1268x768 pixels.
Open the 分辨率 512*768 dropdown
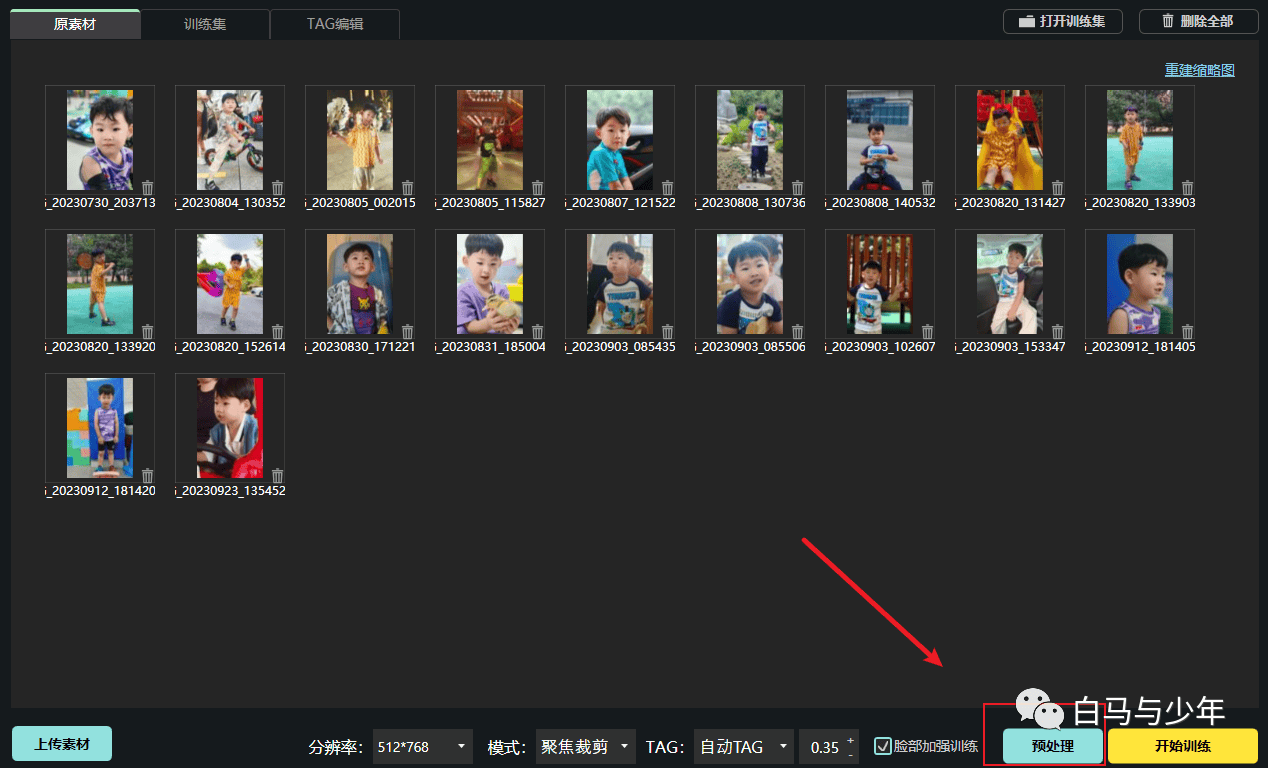click(x=423, y=746)
